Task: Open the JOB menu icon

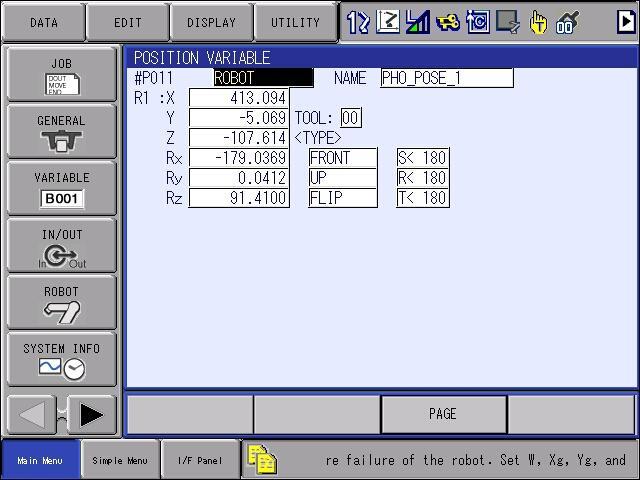Action: point(62,74)
